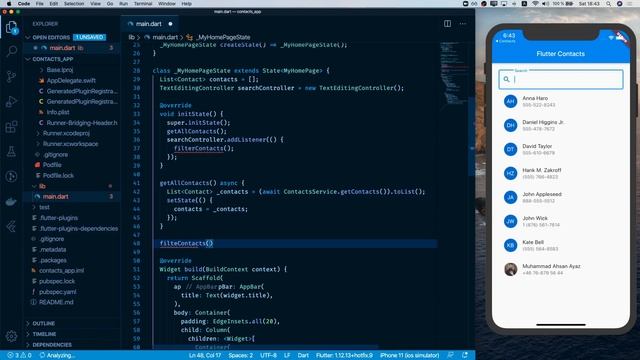Select contact Kate Bell in simulator
Viewport: 640px width, 360px height.
pos(561,245)
